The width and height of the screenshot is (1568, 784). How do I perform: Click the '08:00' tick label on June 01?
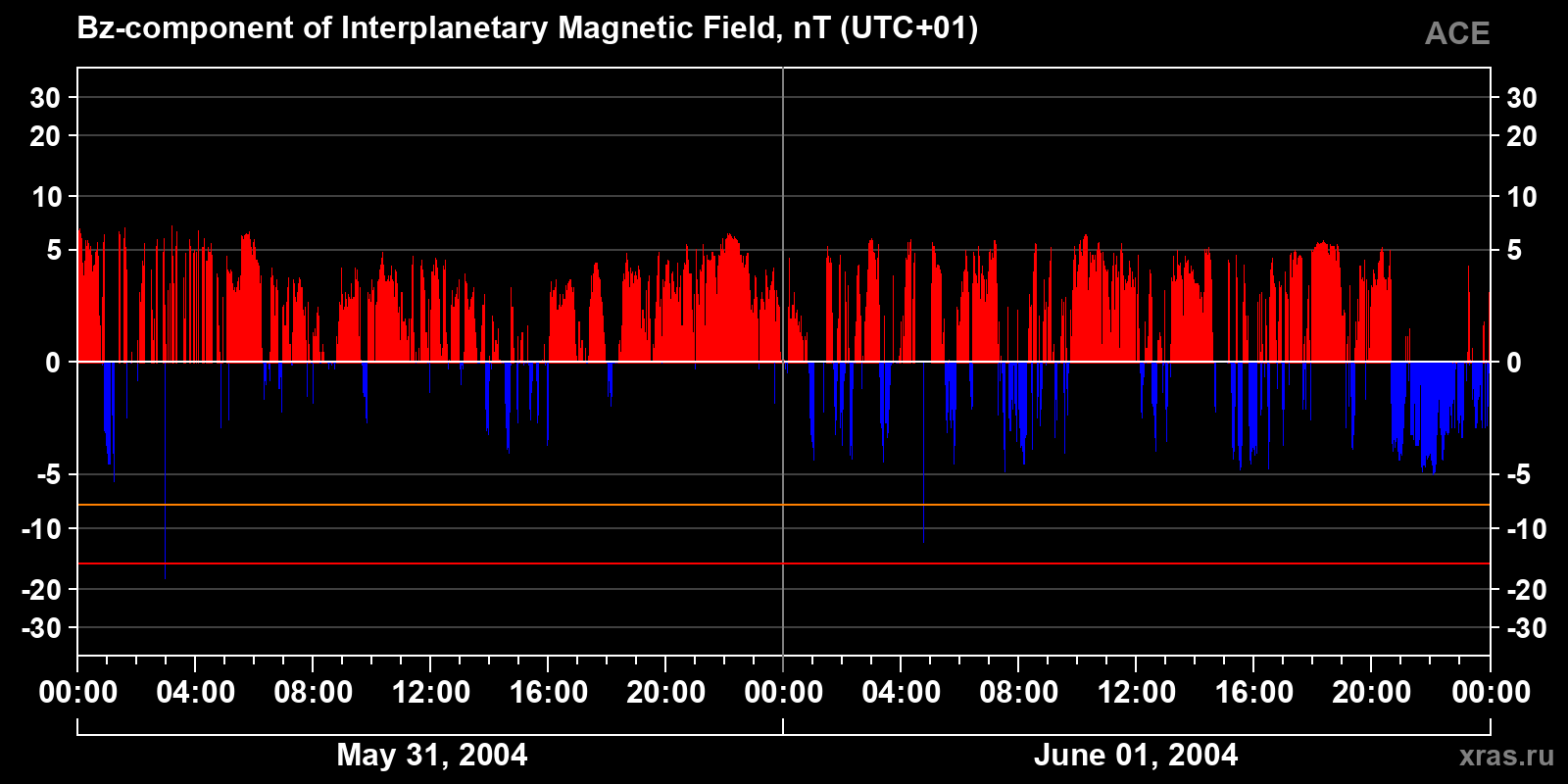click(1019, 692)
